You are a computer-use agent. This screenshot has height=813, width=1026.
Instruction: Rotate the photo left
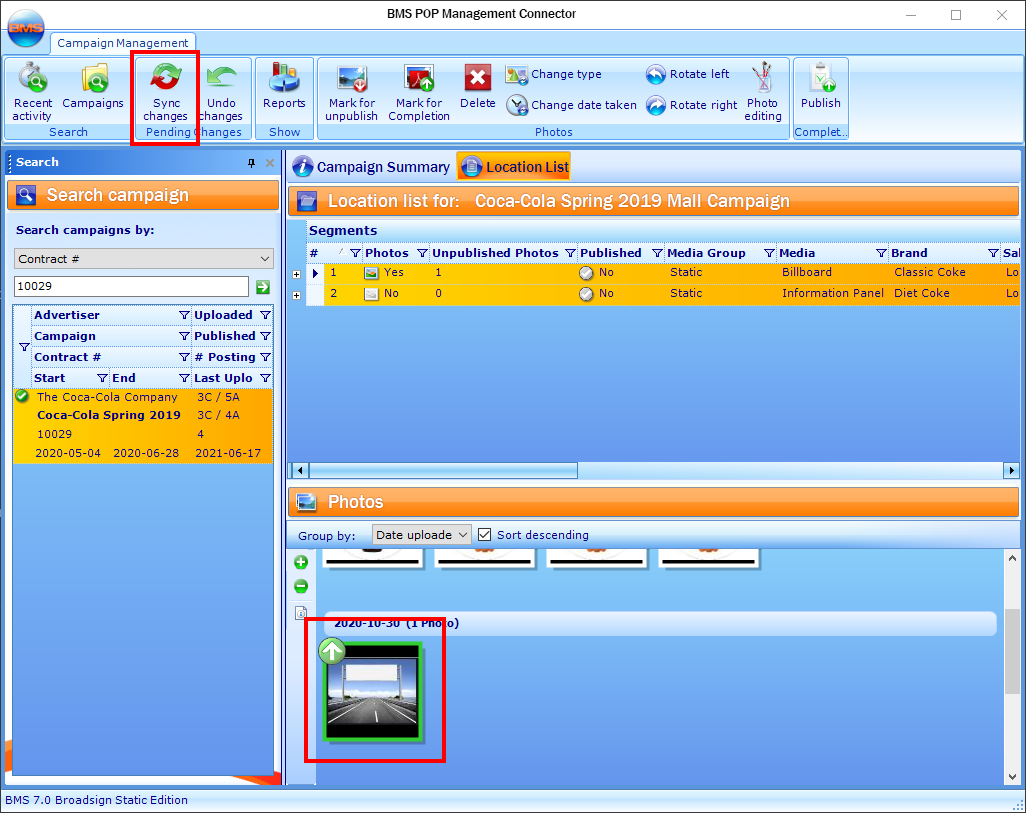(687, 75)
